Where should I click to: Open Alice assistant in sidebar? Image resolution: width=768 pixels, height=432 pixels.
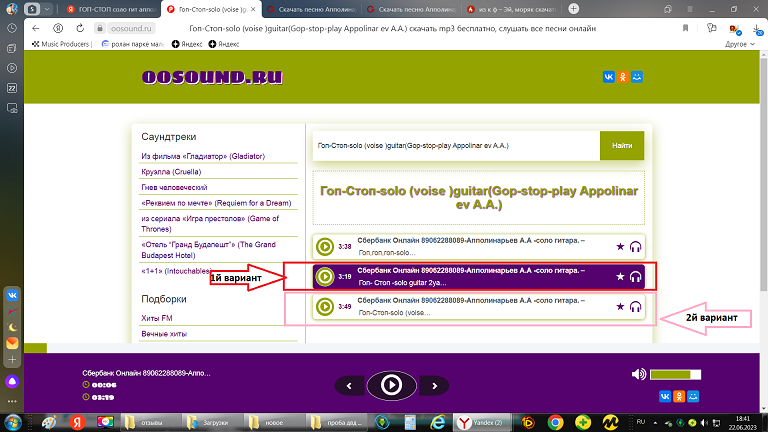pos(12,382)
